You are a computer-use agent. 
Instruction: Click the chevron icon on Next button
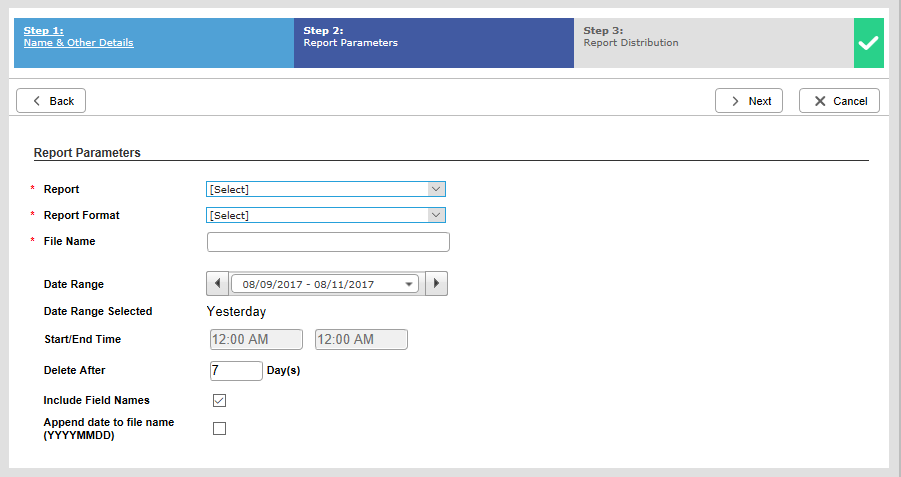(735, 101)
